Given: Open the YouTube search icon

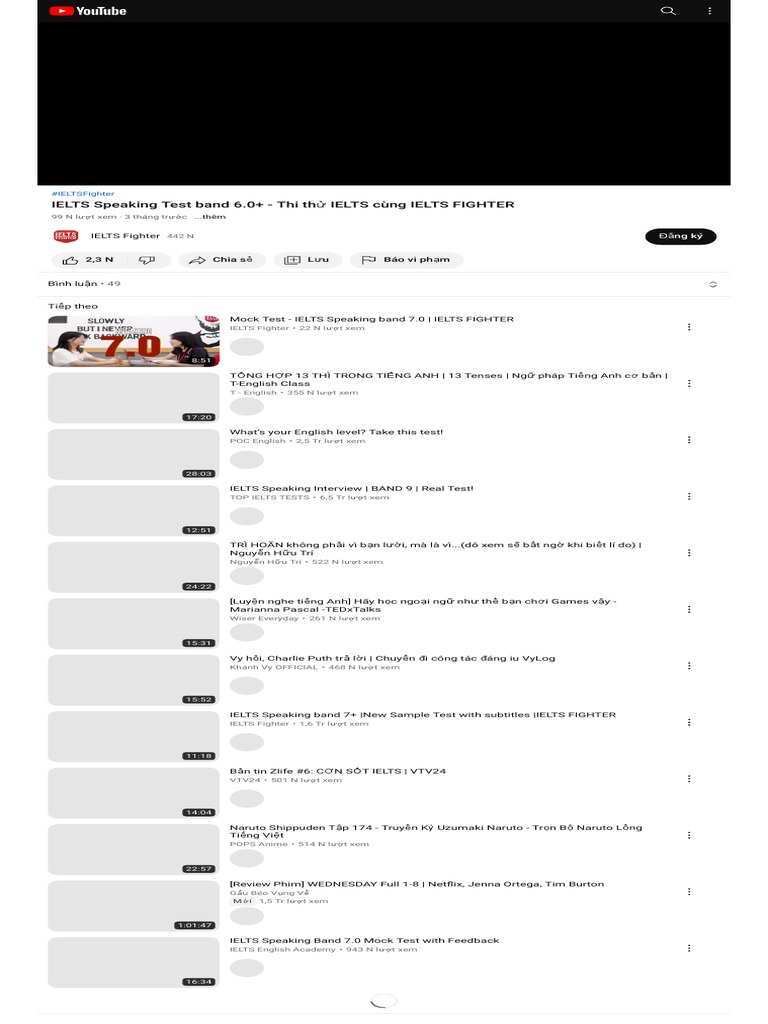Looking at the screenshot, I should tap(667, 10).
